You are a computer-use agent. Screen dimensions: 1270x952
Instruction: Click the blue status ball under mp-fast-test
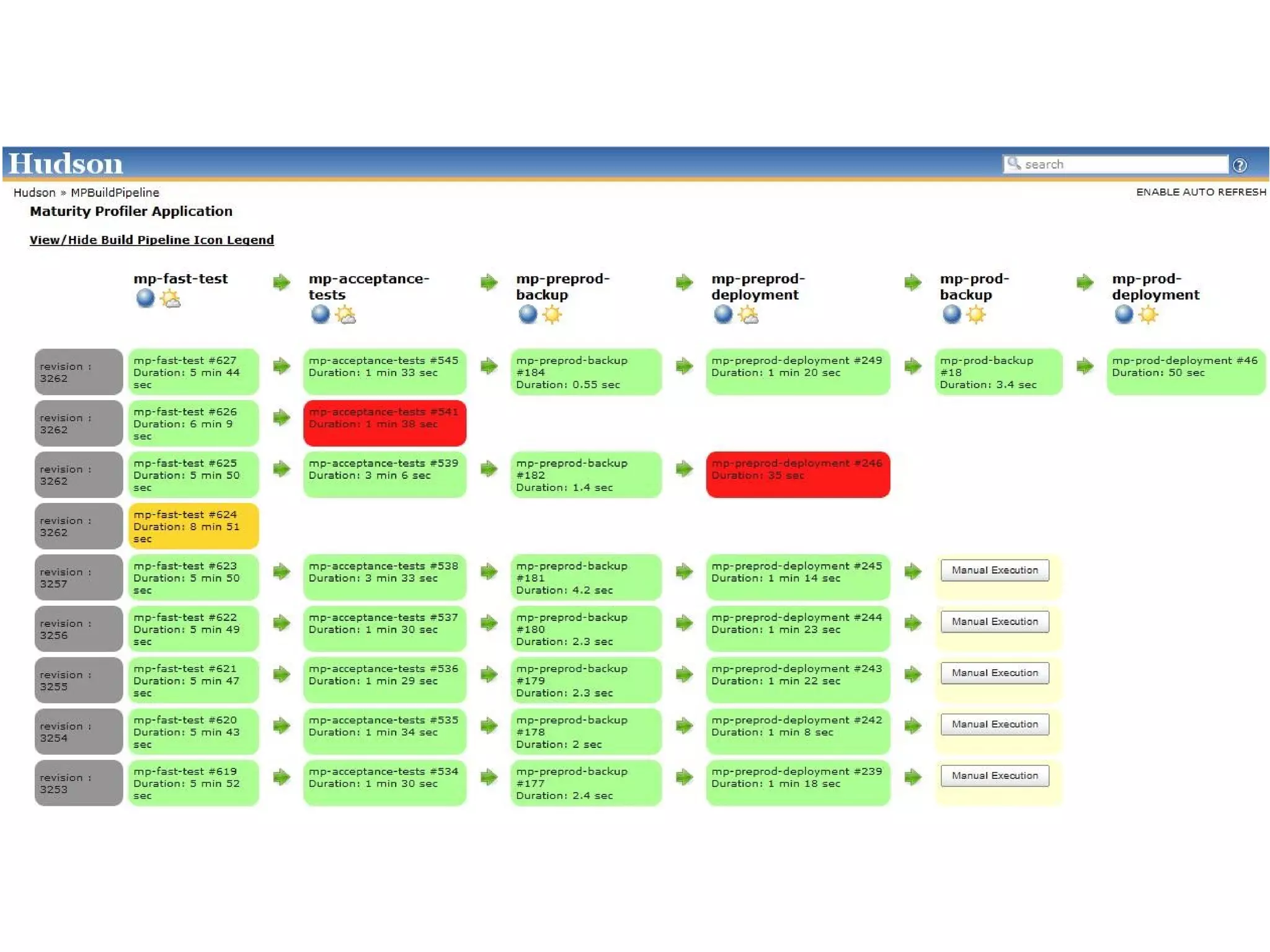145,298
